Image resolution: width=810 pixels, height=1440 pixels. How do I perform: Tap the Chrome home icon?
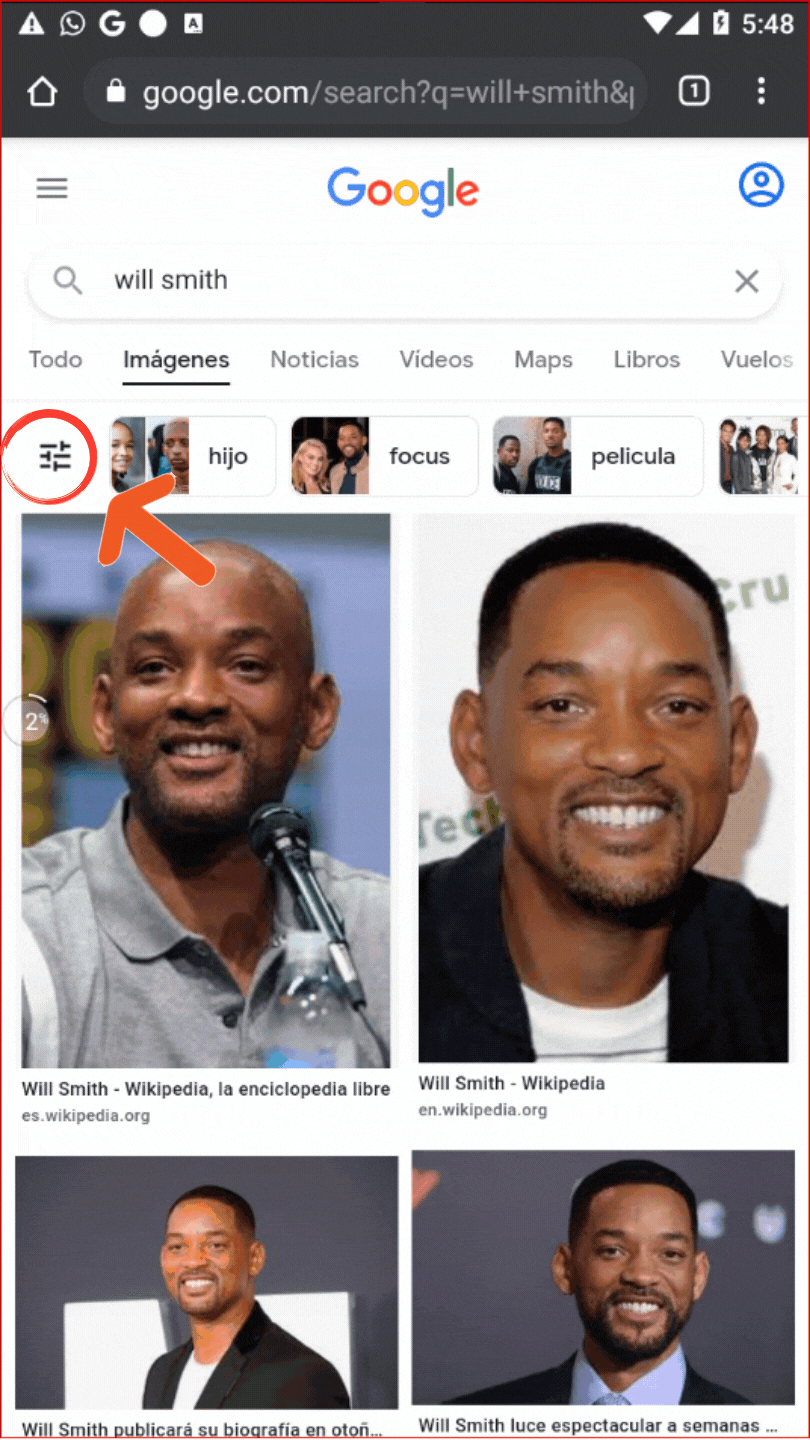tap(42, 92)
